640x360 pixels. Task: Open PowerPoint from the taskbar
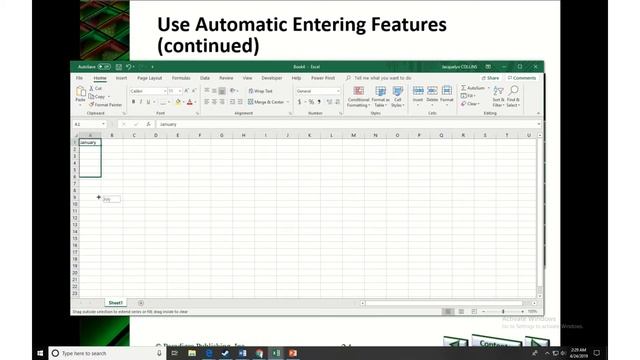click(x=293, y=353)
